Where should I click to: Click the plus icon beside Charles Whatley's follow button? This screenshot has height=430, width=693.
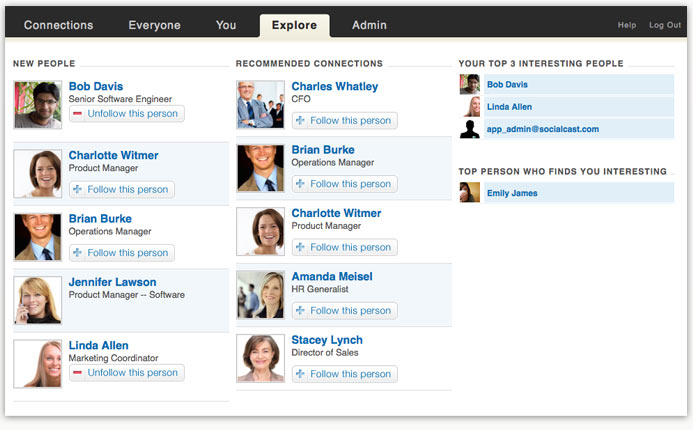tap(300, 120)
